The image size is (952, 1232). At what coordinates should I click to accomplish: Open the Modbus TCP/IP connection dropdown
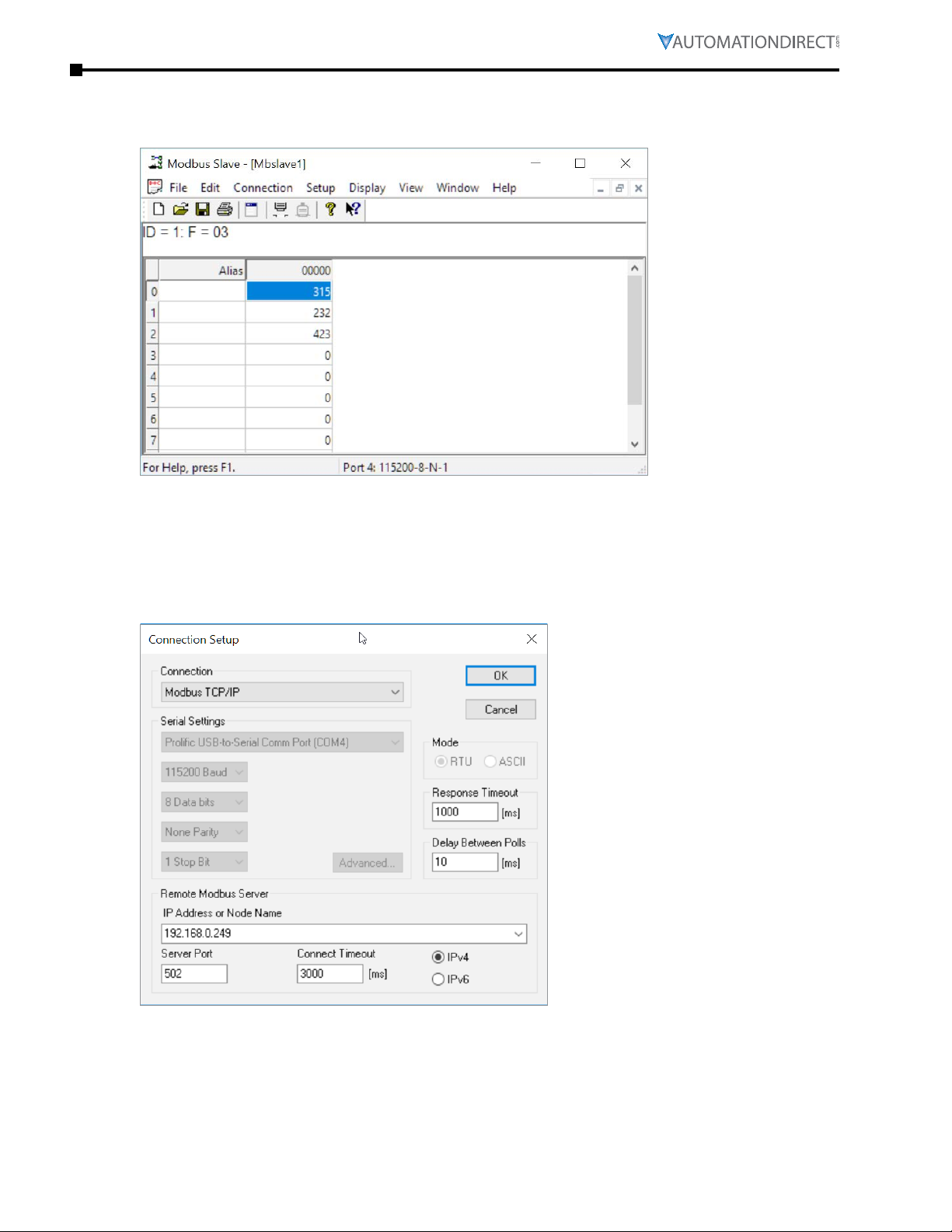282,692
